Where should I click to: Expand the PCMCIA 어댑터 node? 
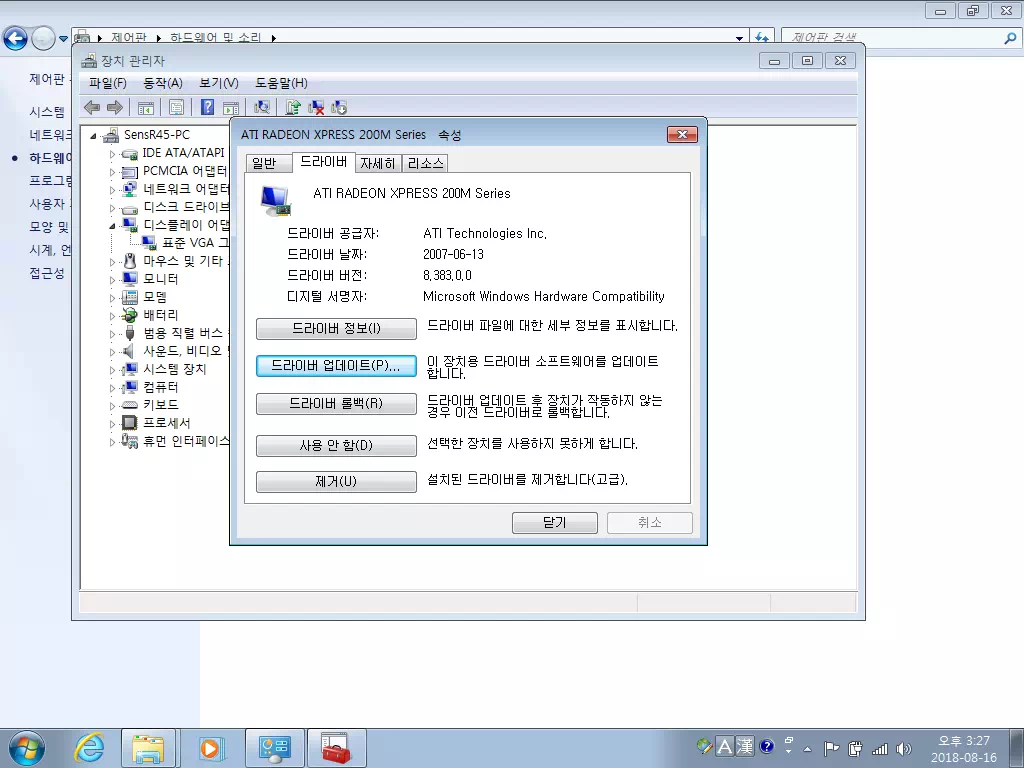pos(112,172)
